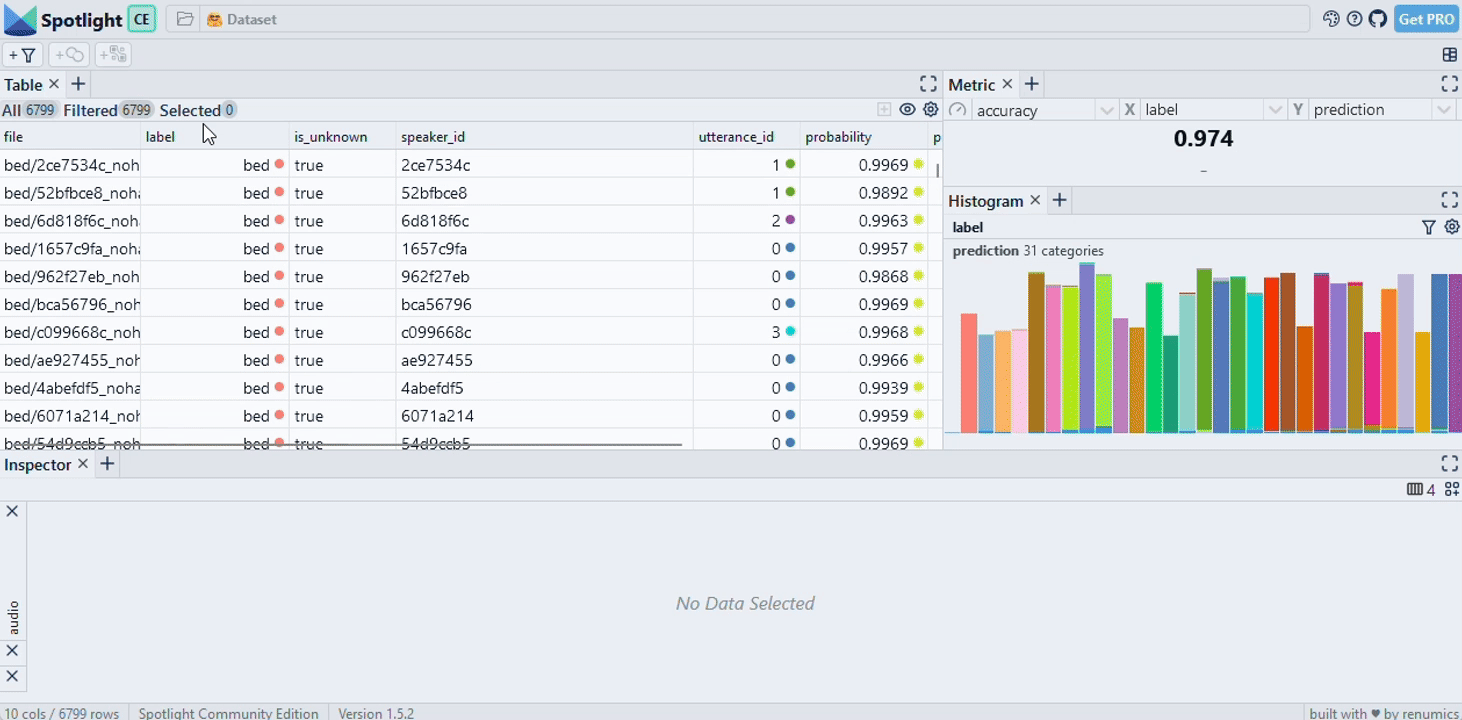The height and width of the screenshot is (720, 1462).
Task: Open the Y axis prediction dropdown
Action: (1443, 110)
